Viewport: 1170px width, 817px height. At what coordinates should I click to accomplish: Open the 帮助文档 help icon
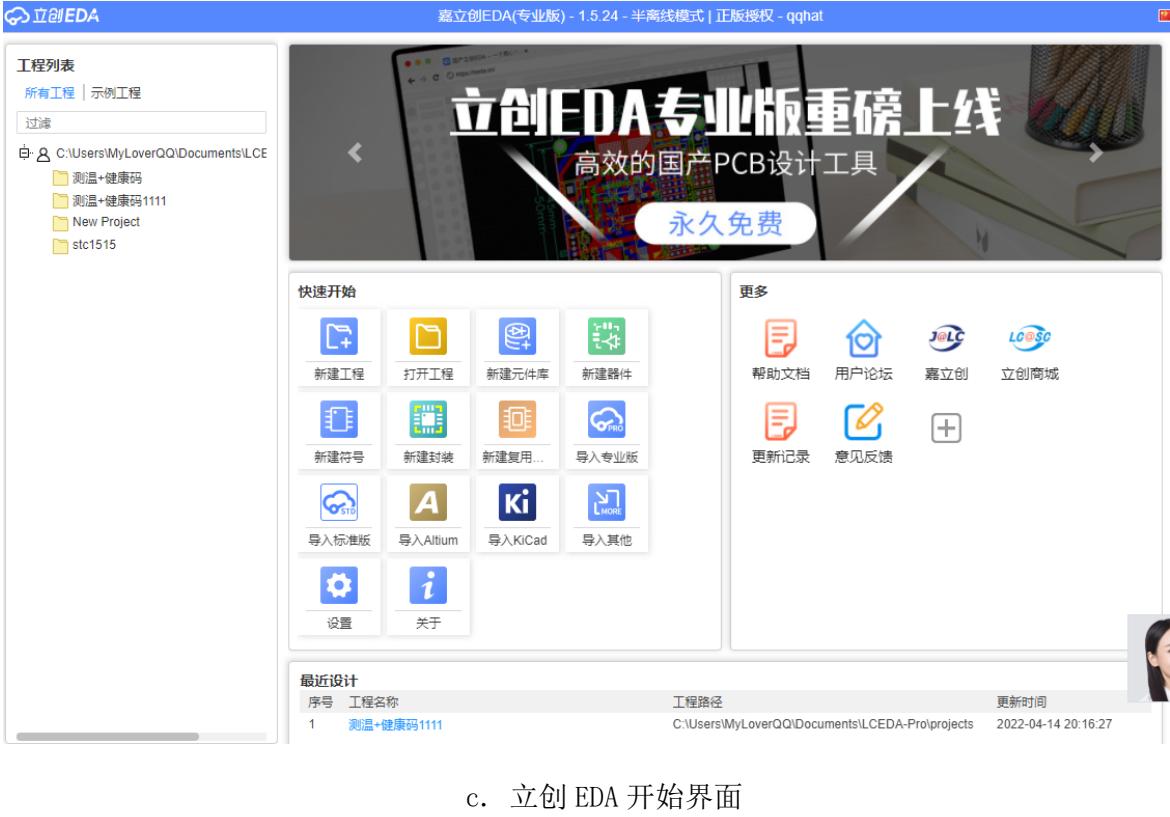tap(781, 338)
